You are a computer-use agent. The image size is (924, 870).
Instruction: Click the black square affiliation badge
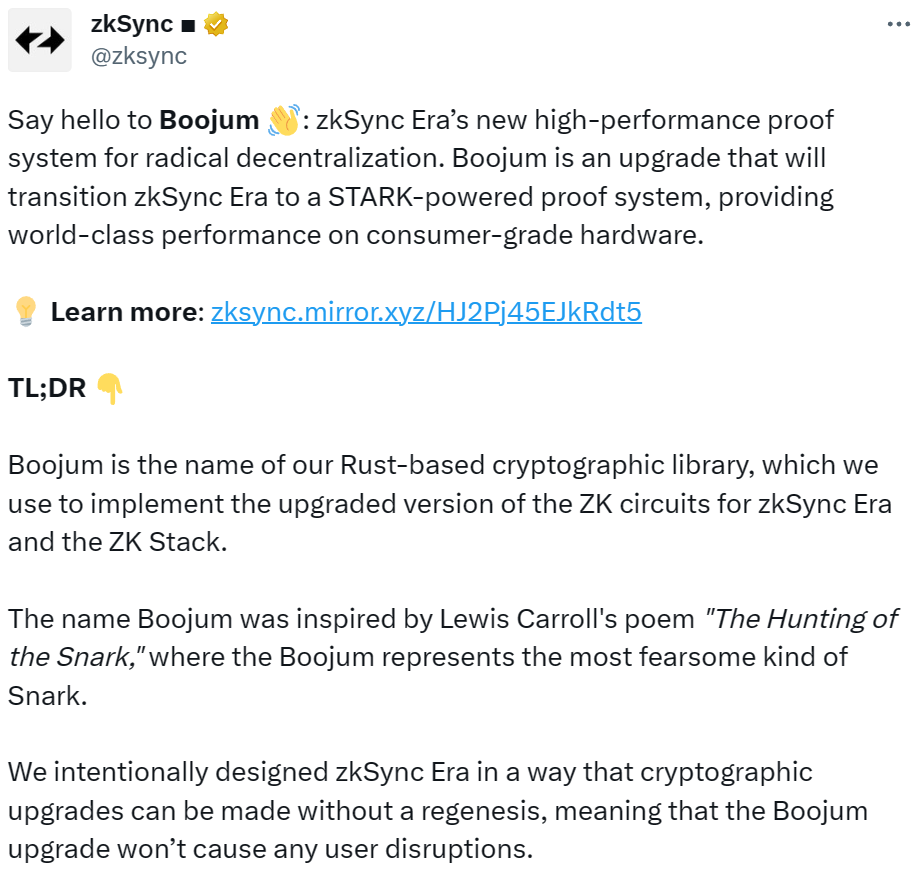pyautogui.click(x=188, y=26)
